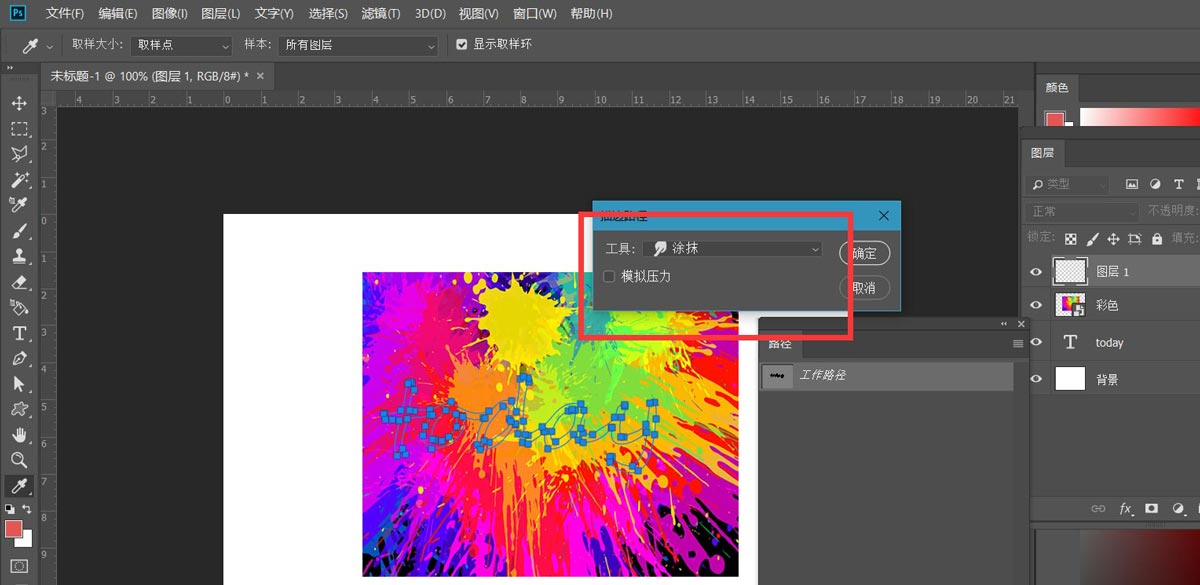
Task: Pick a color from the red color ramp
Action: tap(1139, 117)
